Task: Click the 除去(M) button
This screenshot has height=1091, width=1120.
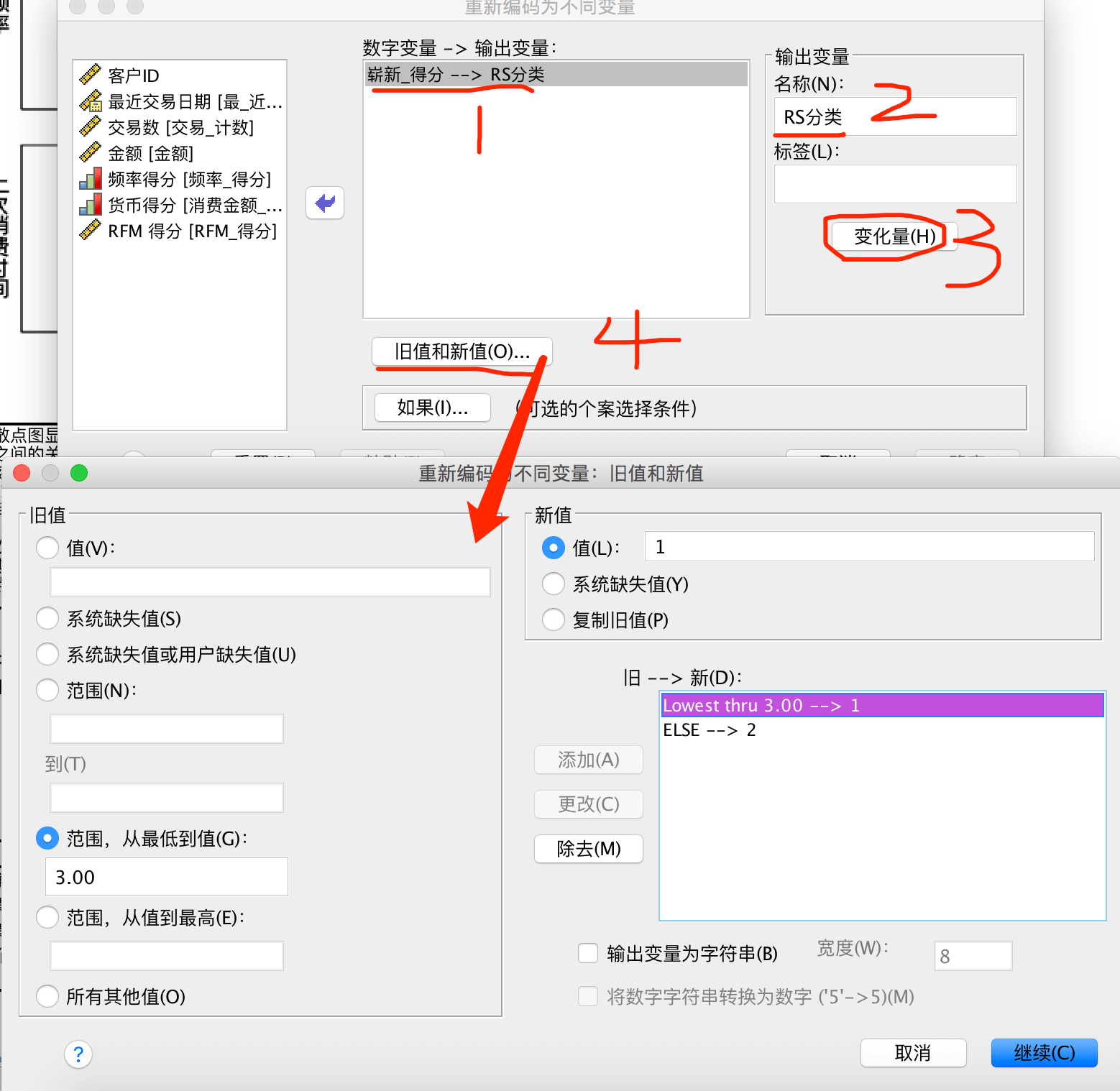Action: 589,849
